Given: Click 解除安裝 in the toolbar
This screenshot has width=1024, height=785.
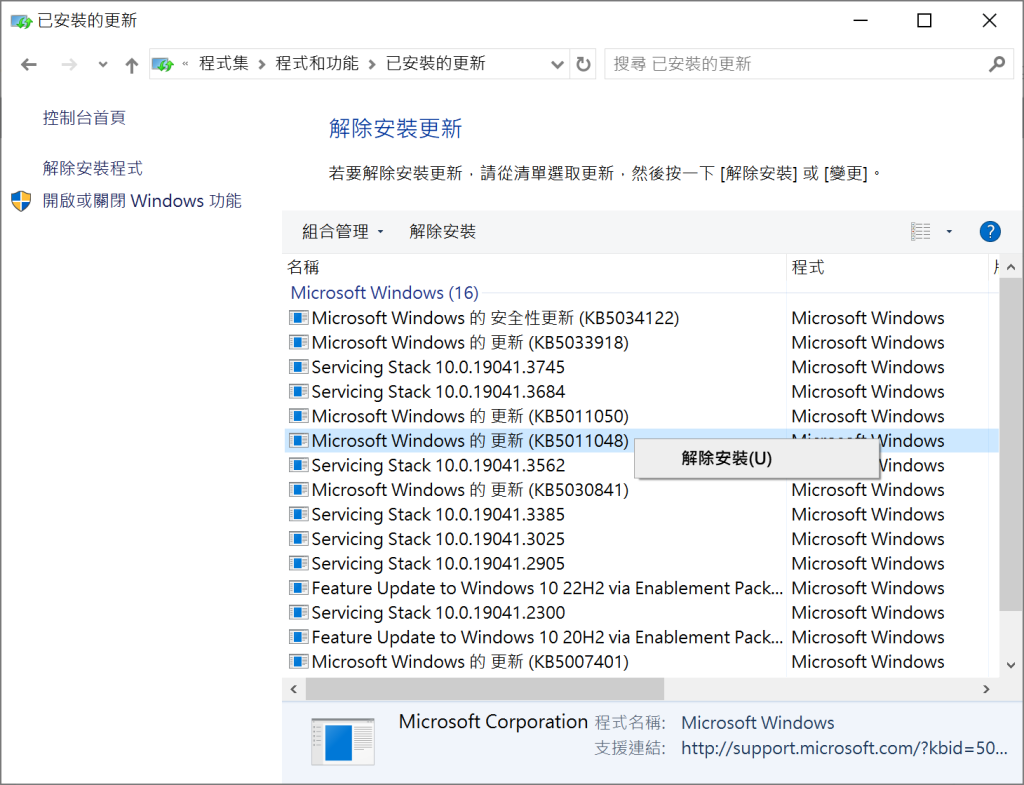Looking at the screenshot, I should coord(443,231).
